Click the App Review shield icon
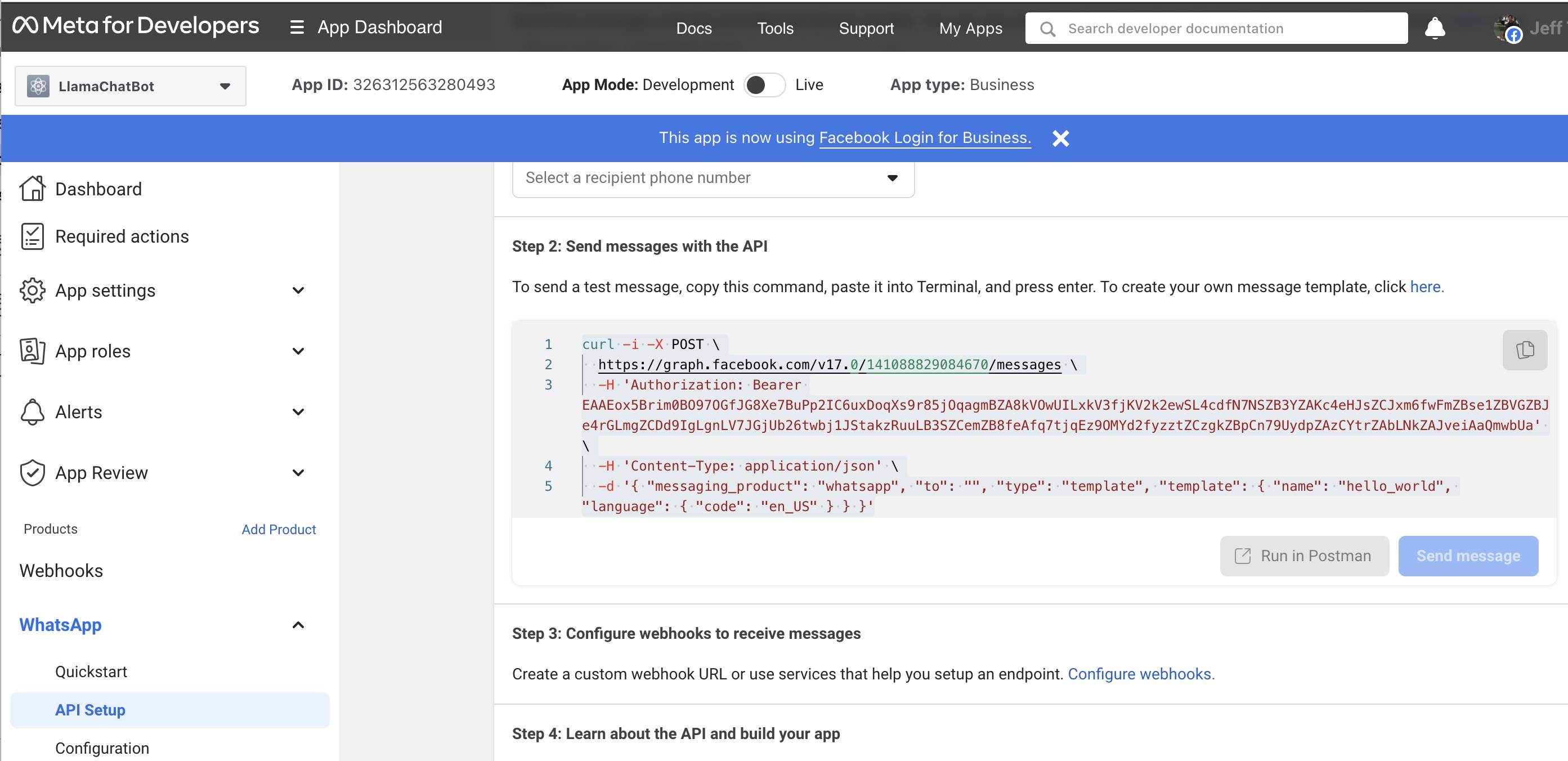This screenshot has height=761, width=1568. tap(33, 472)
